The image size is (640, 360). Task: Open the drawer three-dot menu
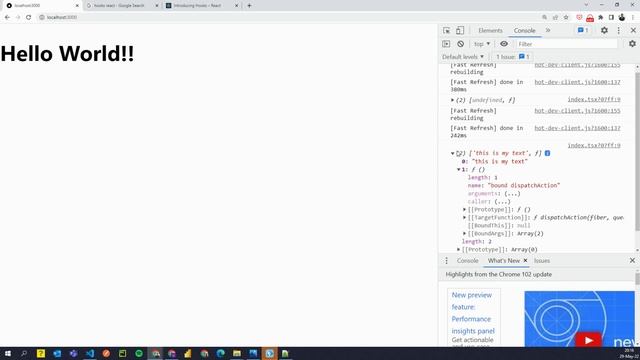pos(447,260)
